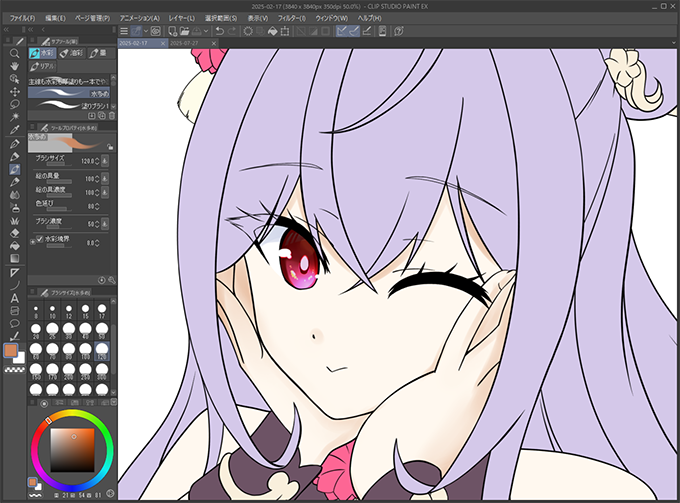Click the Fill bucket command bar icon

272,31
